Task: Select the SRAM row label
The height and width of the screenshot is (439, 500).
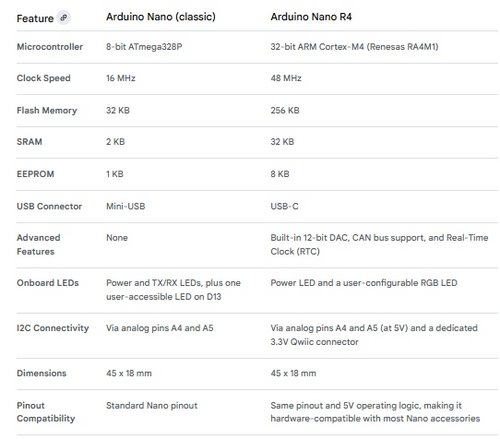Action: tap(29, 142)
